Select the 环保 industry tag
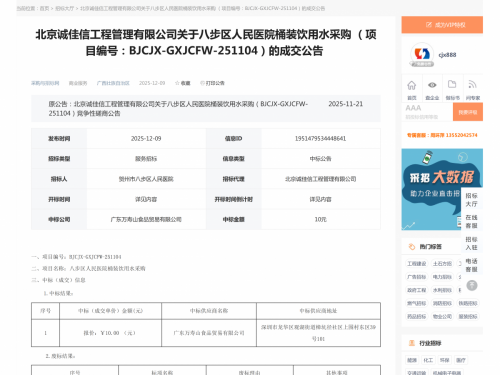 click(444, 360)
